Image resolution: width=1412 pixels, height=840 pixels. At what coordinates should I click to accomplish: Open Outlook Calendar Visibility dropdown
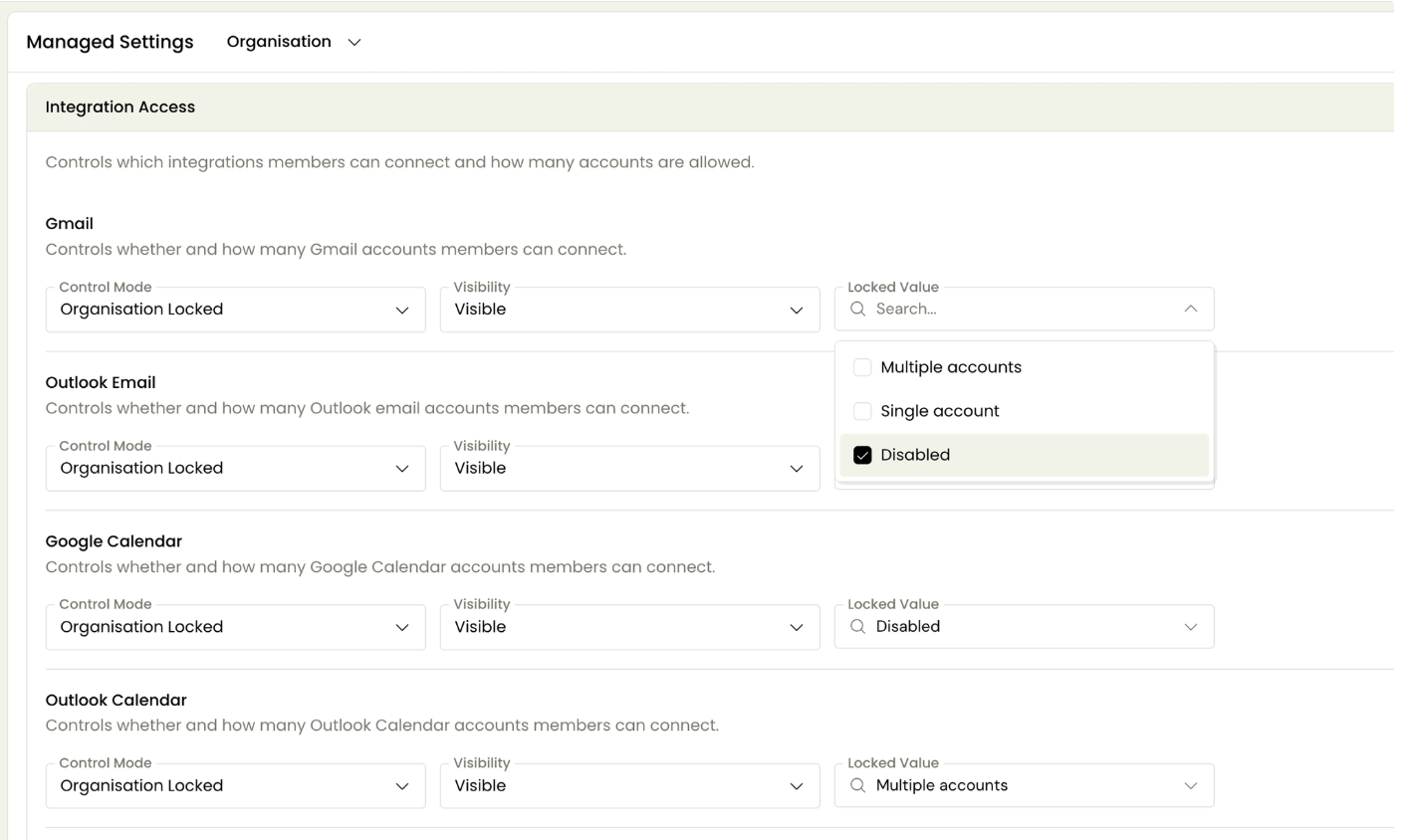[x=629, y=786]
